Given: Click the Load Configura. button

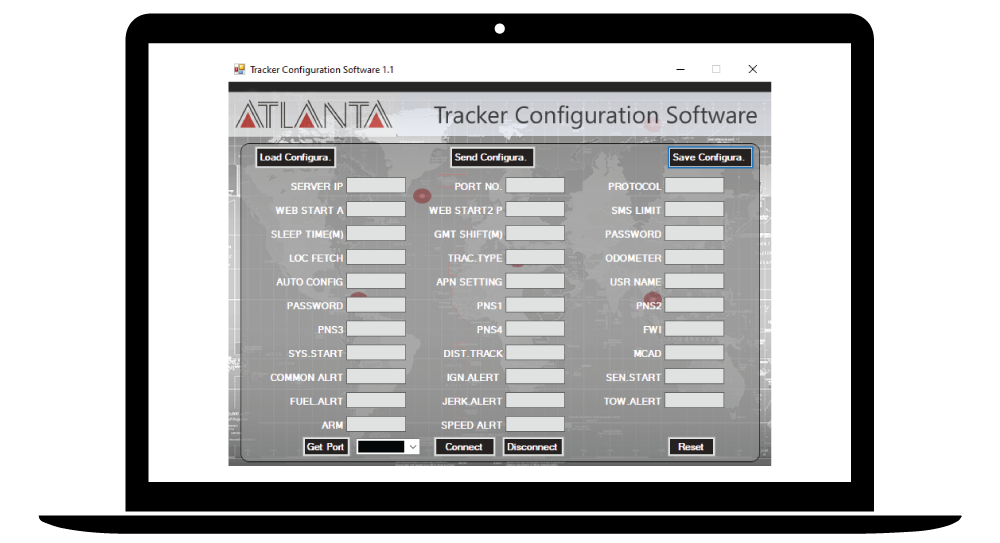Looking at the screenshot, I should pos(295,158).
